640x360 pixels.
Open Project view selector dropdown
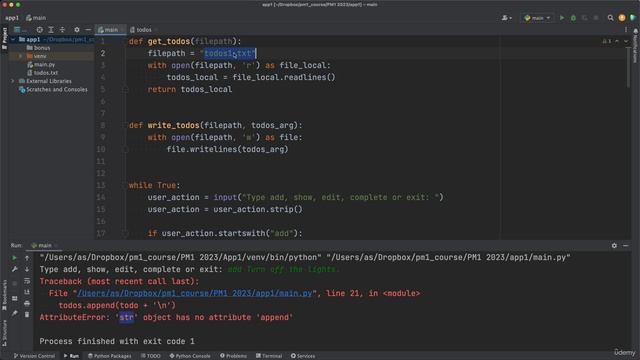pyautogui.click(x=20, y=30)
